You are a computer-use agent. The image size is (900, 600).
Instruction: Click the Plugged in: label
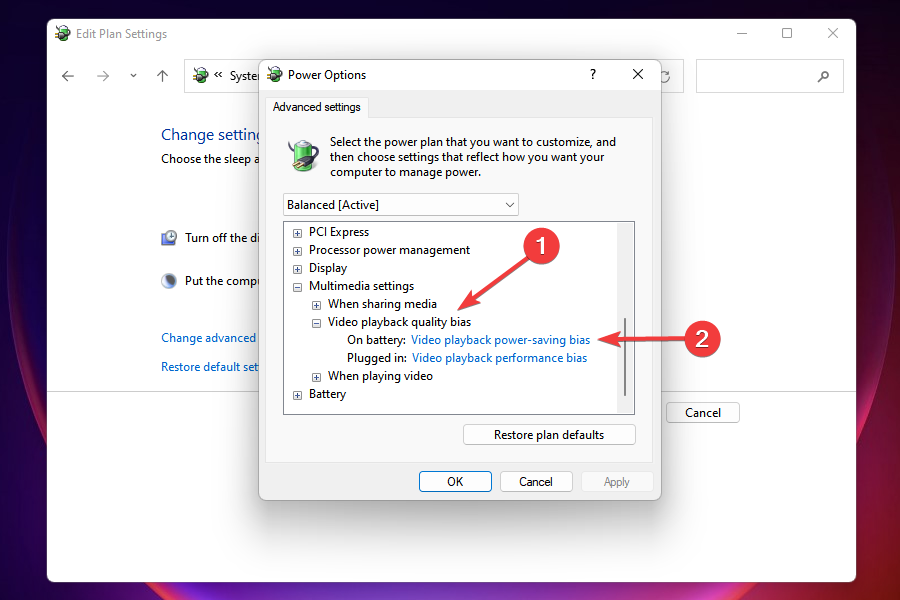tap(377, 358)
